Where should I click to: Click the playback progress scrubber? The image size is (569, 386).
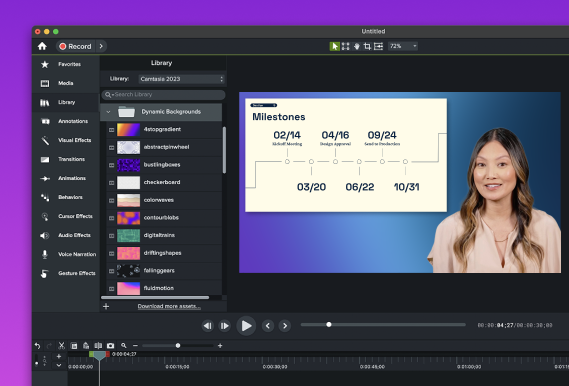tap(329, 325)
